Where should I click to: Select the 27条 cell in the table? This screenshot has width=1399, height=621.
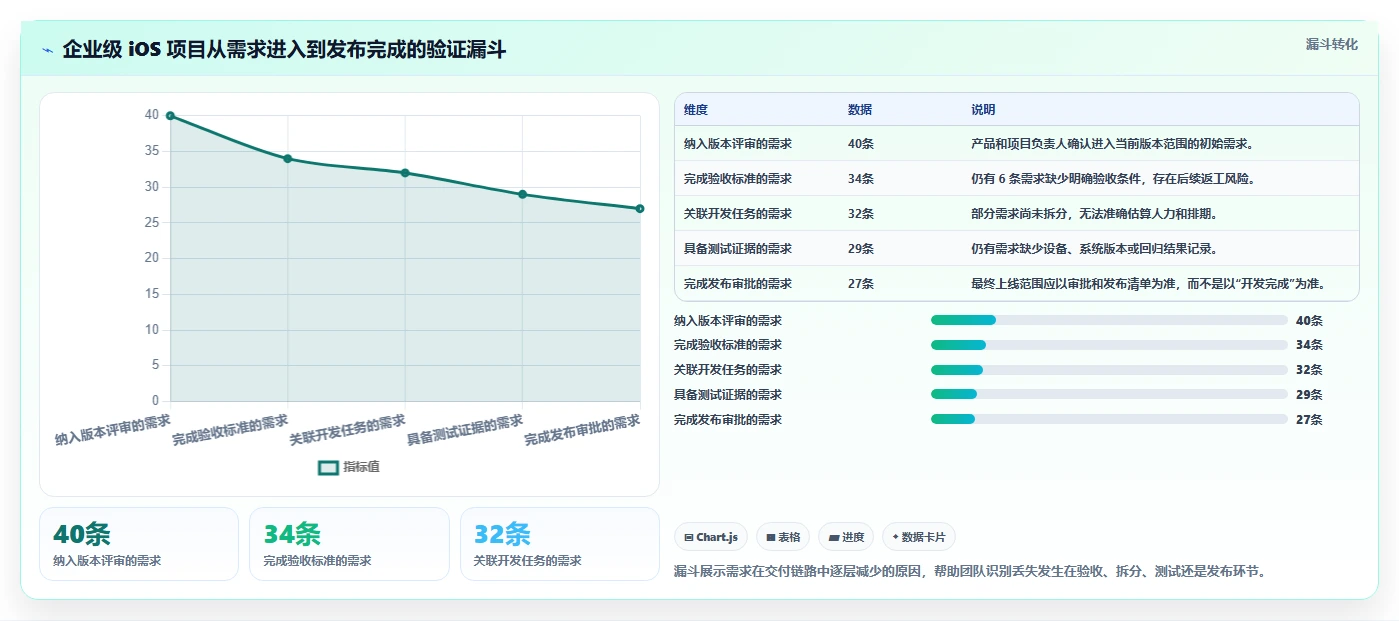861,284
